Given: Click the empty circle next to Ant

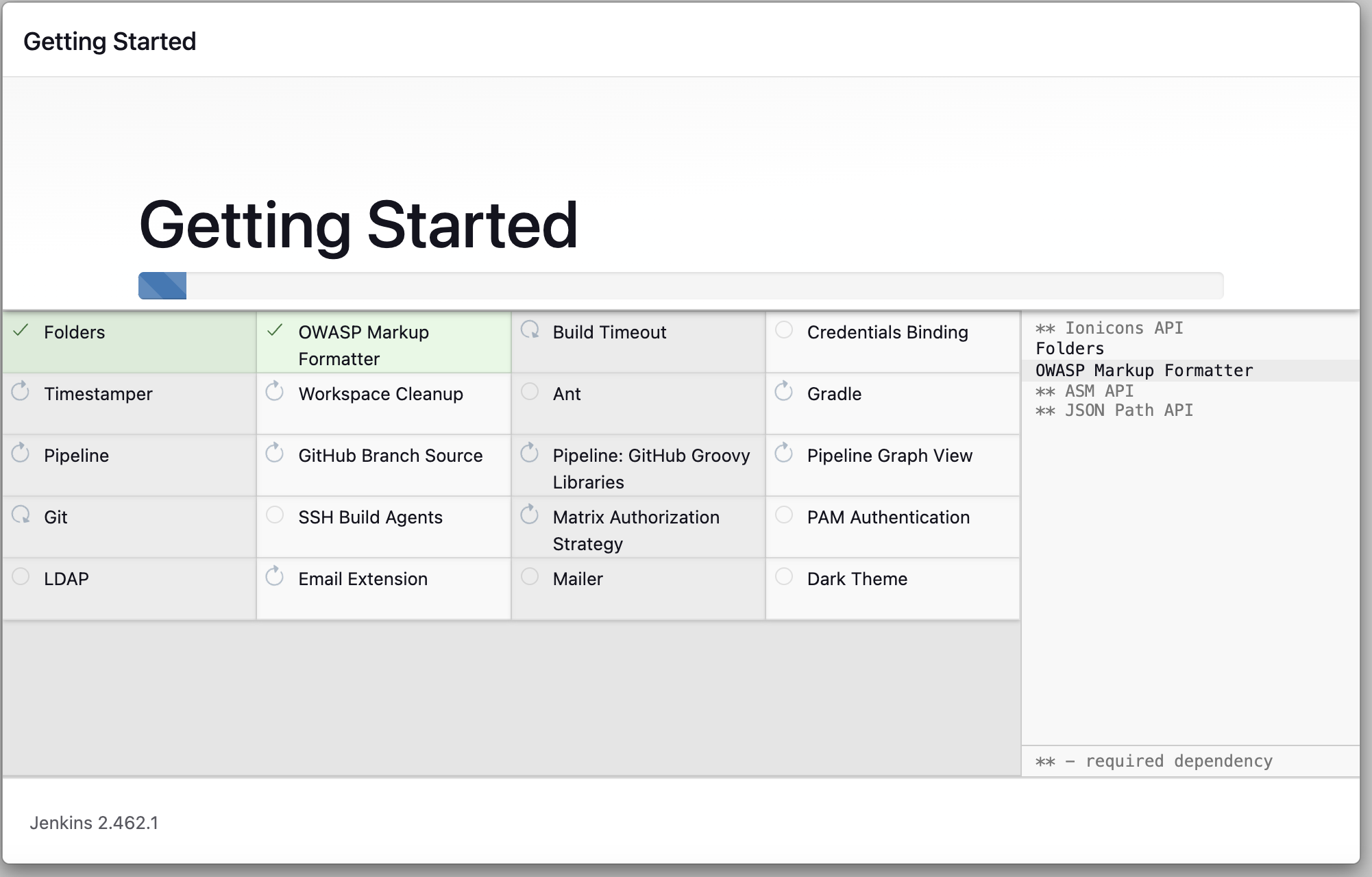Looking at the screenshot, I should click(530, 391).
